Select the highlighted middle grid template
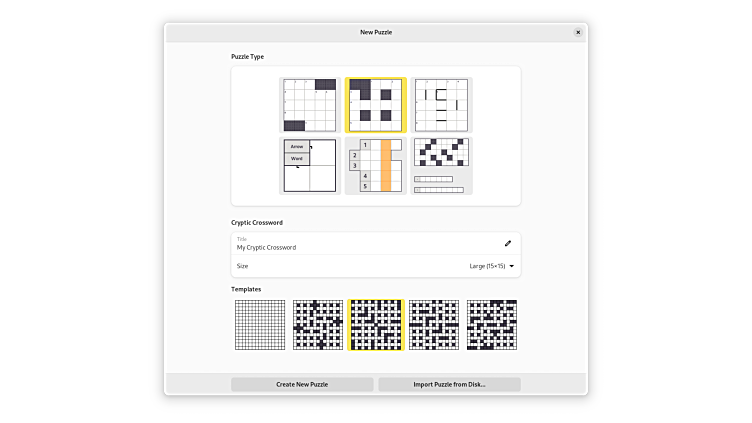752x423 pixels. click(x=376, y=325)
